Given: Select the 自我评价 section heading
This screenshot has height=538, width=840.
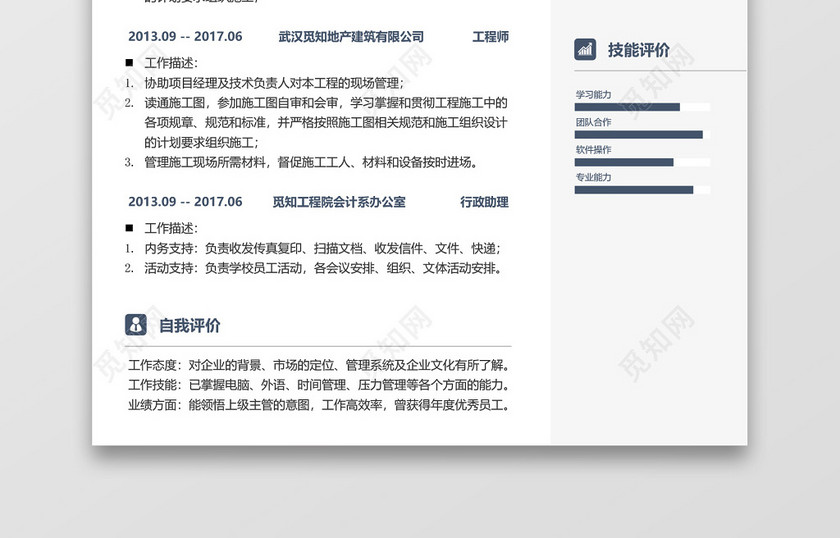Looking at the screenshot, I should pos(190,325).
